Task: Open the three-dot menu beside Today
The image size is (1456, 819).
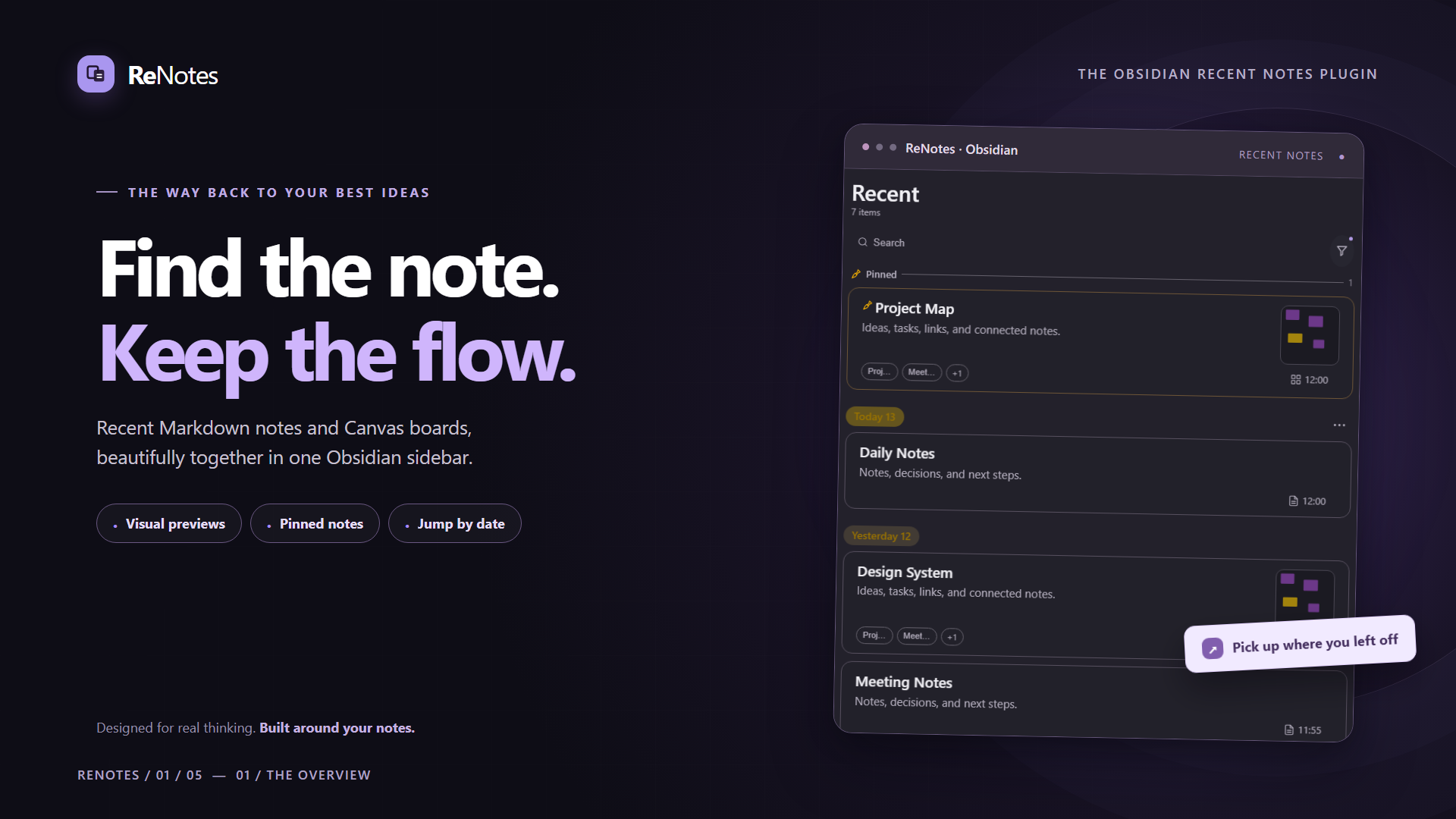Action: tap(1339, 425)
